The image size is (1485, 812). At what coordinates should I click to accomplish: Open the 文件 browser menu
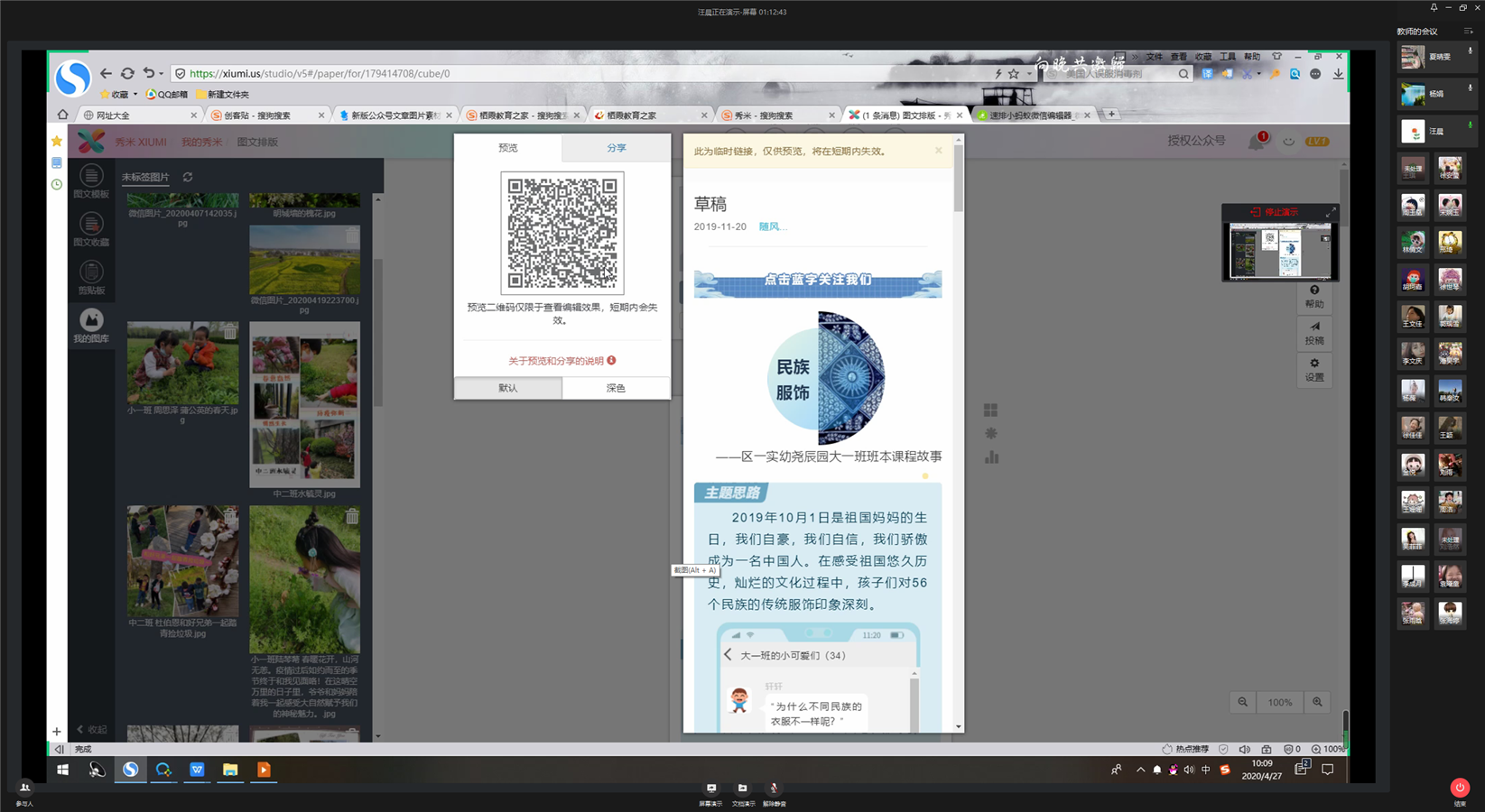[x=1155, y=57]
